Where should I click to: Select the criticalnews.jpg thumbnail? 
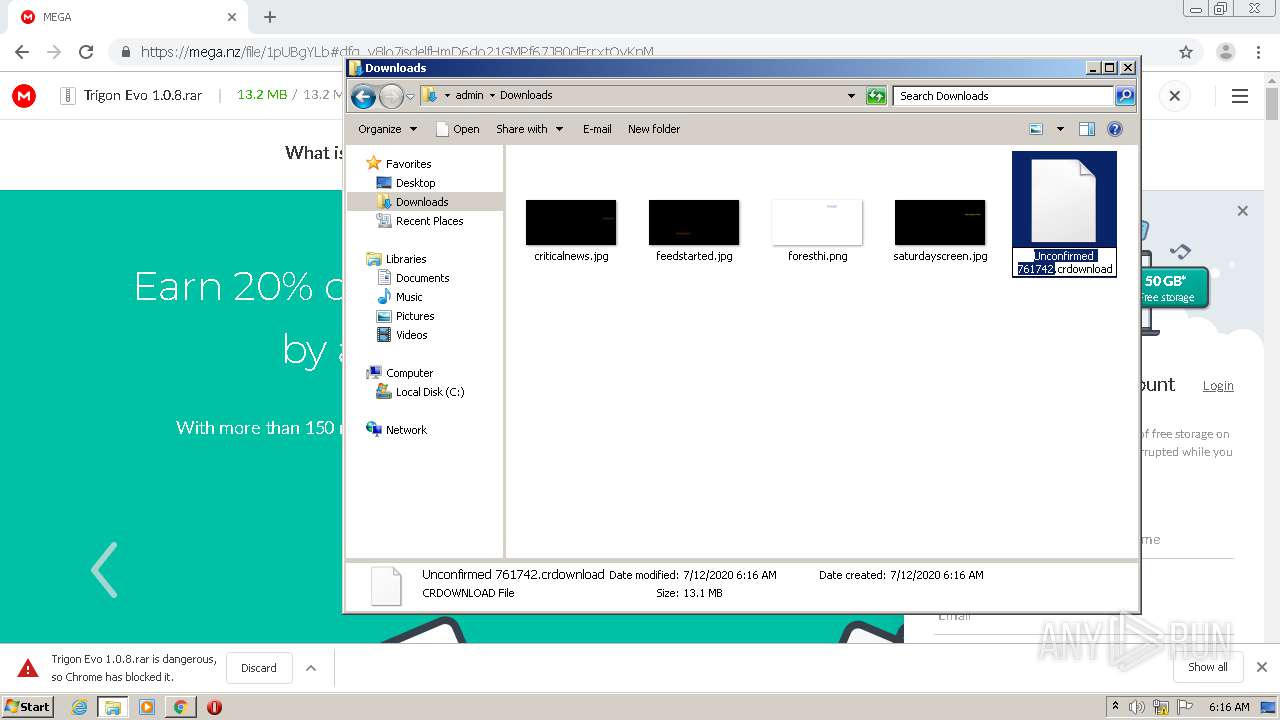(x=571, y=222)
